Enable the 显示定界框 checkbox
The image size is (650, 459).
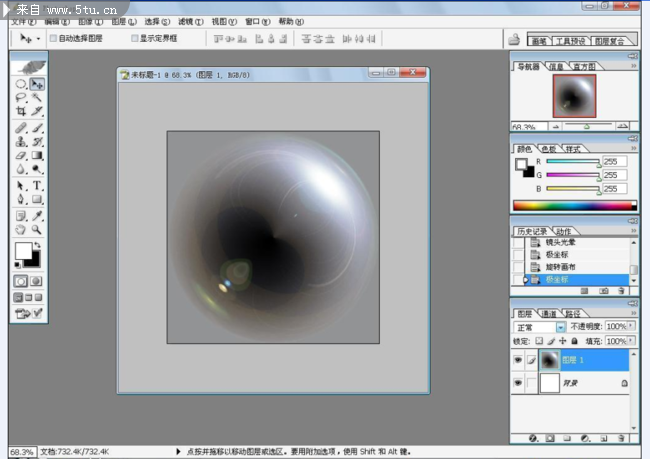136,38
